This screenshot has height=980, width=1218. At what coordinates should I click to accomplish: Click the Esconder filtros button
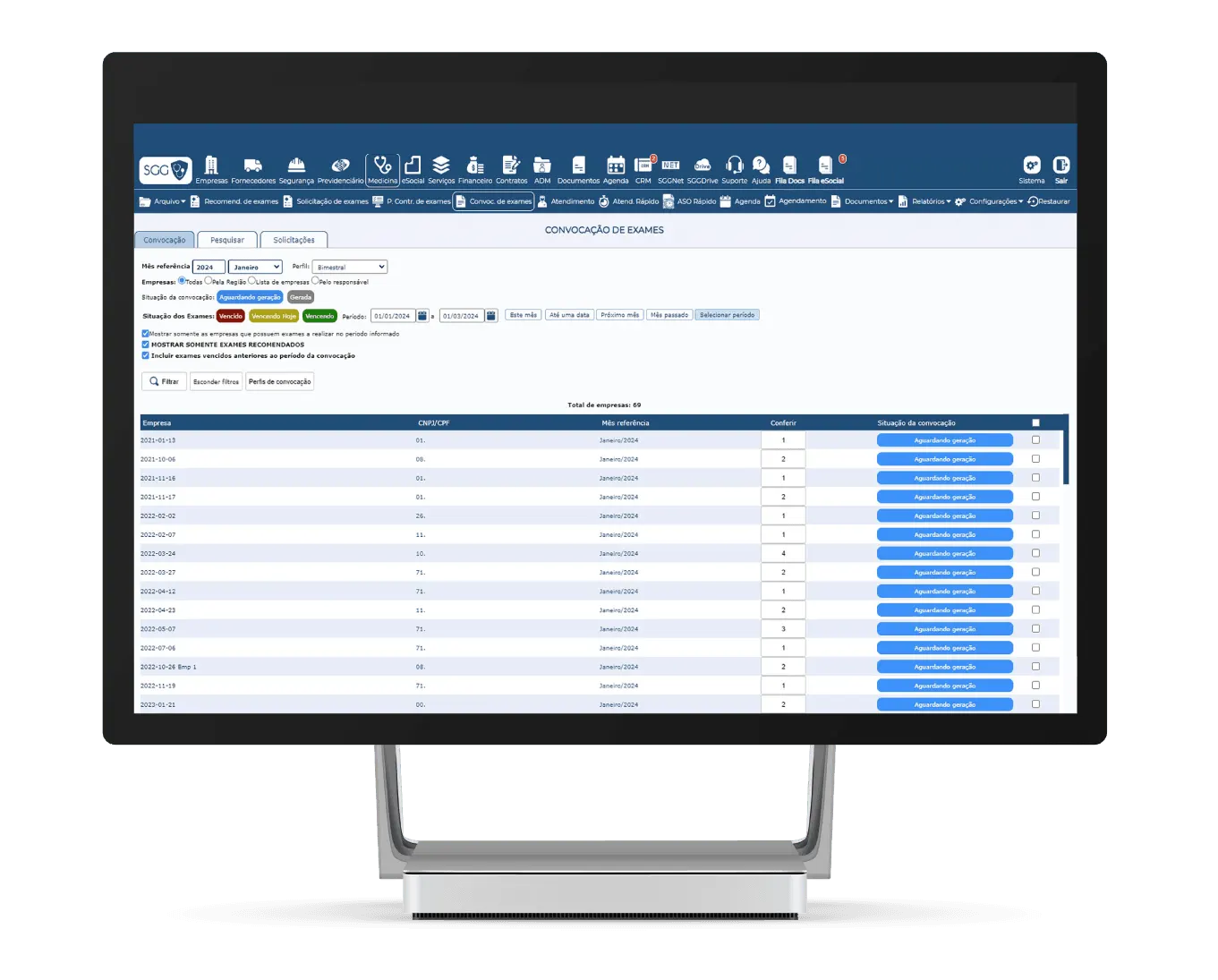pos(216,381)
